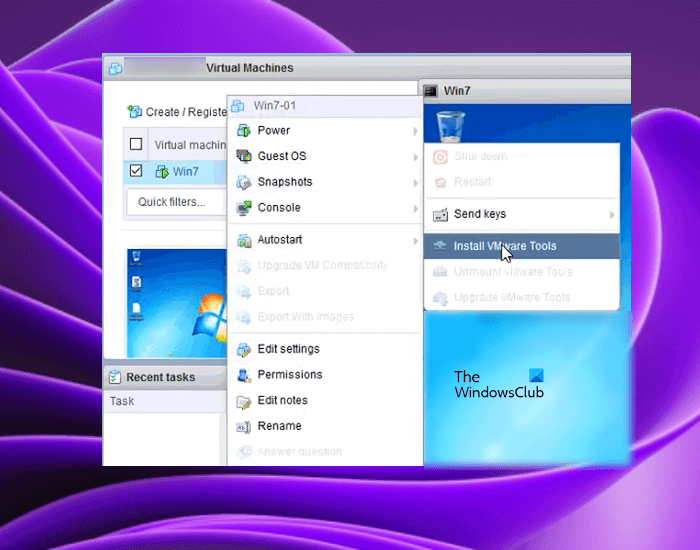Click the Quick filters input field
700x550 pixels.
[176, 202]
